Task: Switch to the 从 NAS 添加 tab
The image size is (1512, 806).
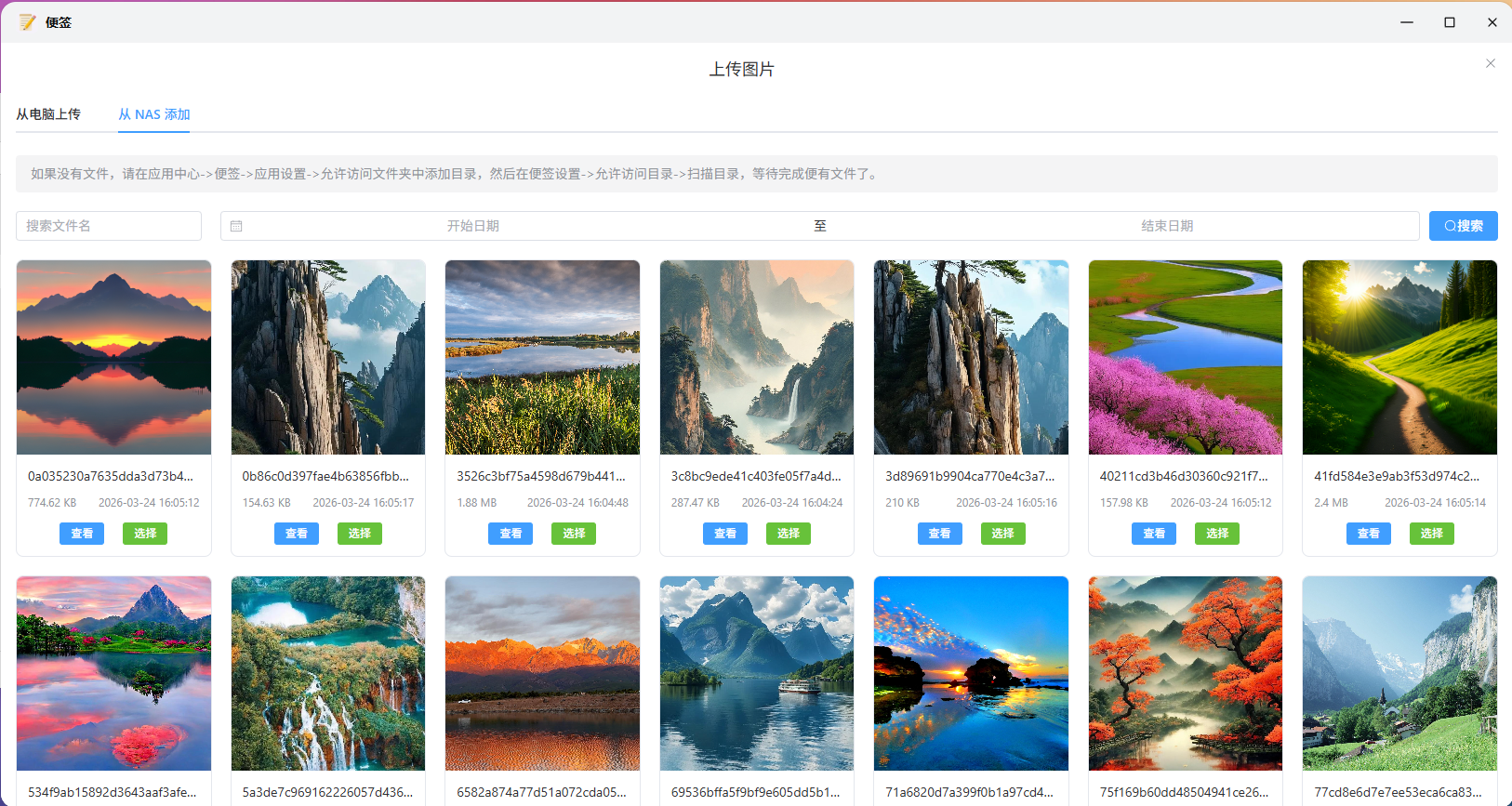Action: click(x=154, y=114)
